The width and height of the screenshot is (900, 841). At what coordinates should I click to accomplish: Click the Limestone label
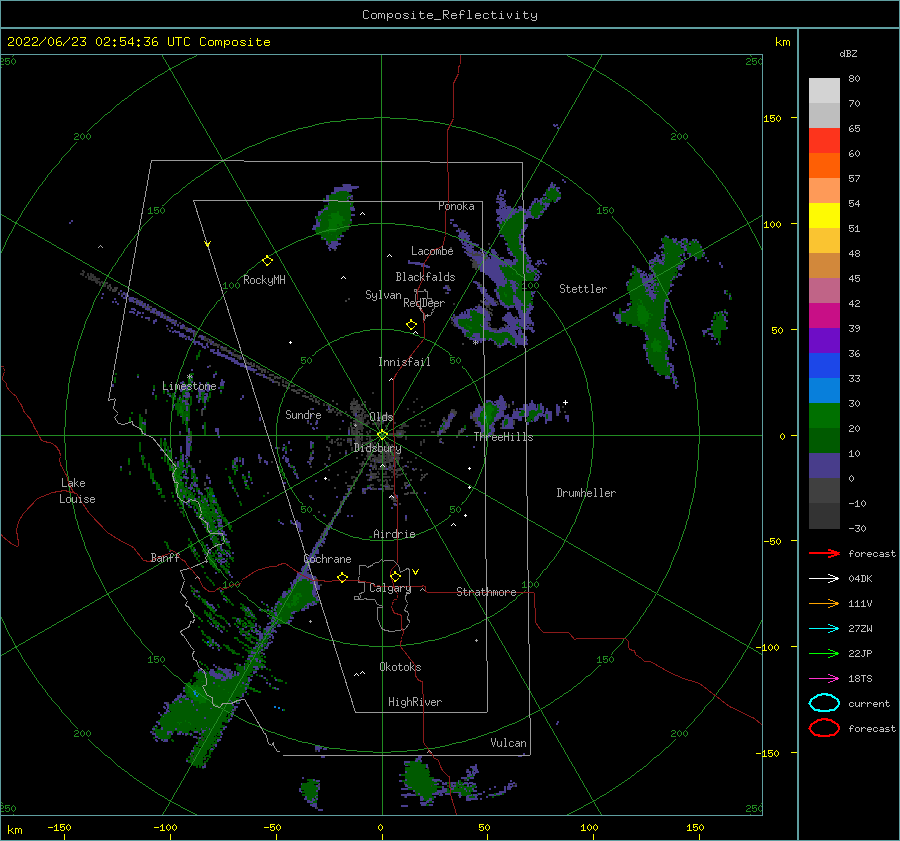tap(189, 386)
